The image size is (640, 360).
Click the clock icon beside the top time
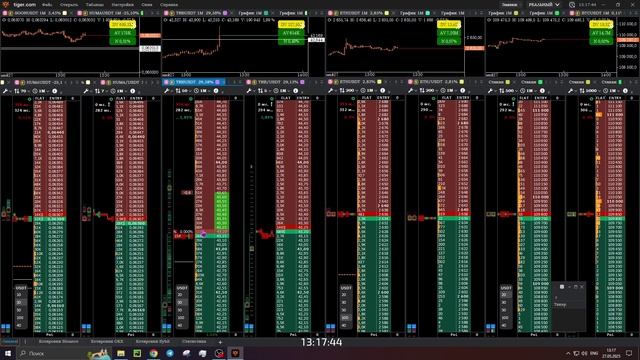tap(572, 5)
